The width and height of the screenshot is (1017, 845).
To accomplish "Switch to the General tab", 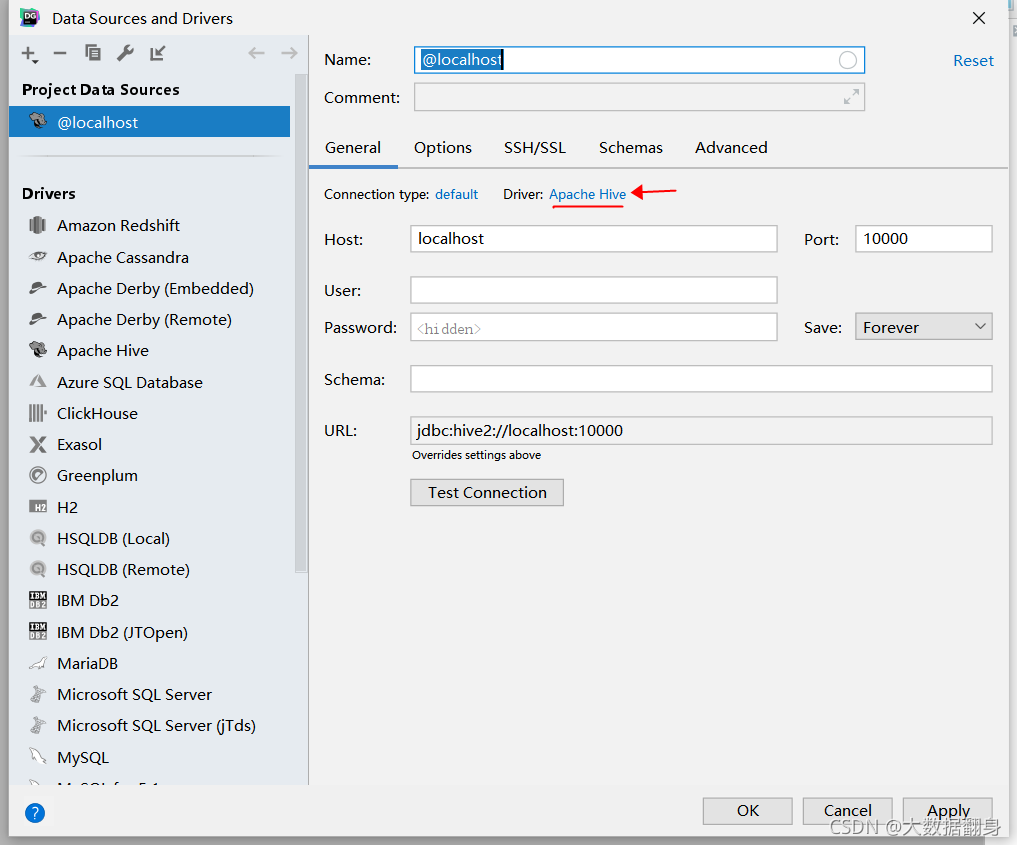I will [x=353, y=148].
